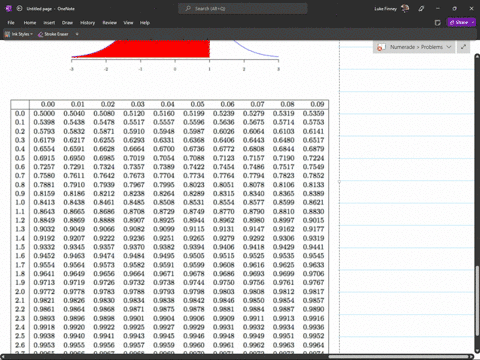Click the cell value 0.9964
Image resolution: width=480 pixels, height=360 pixels.
[313, 345]
